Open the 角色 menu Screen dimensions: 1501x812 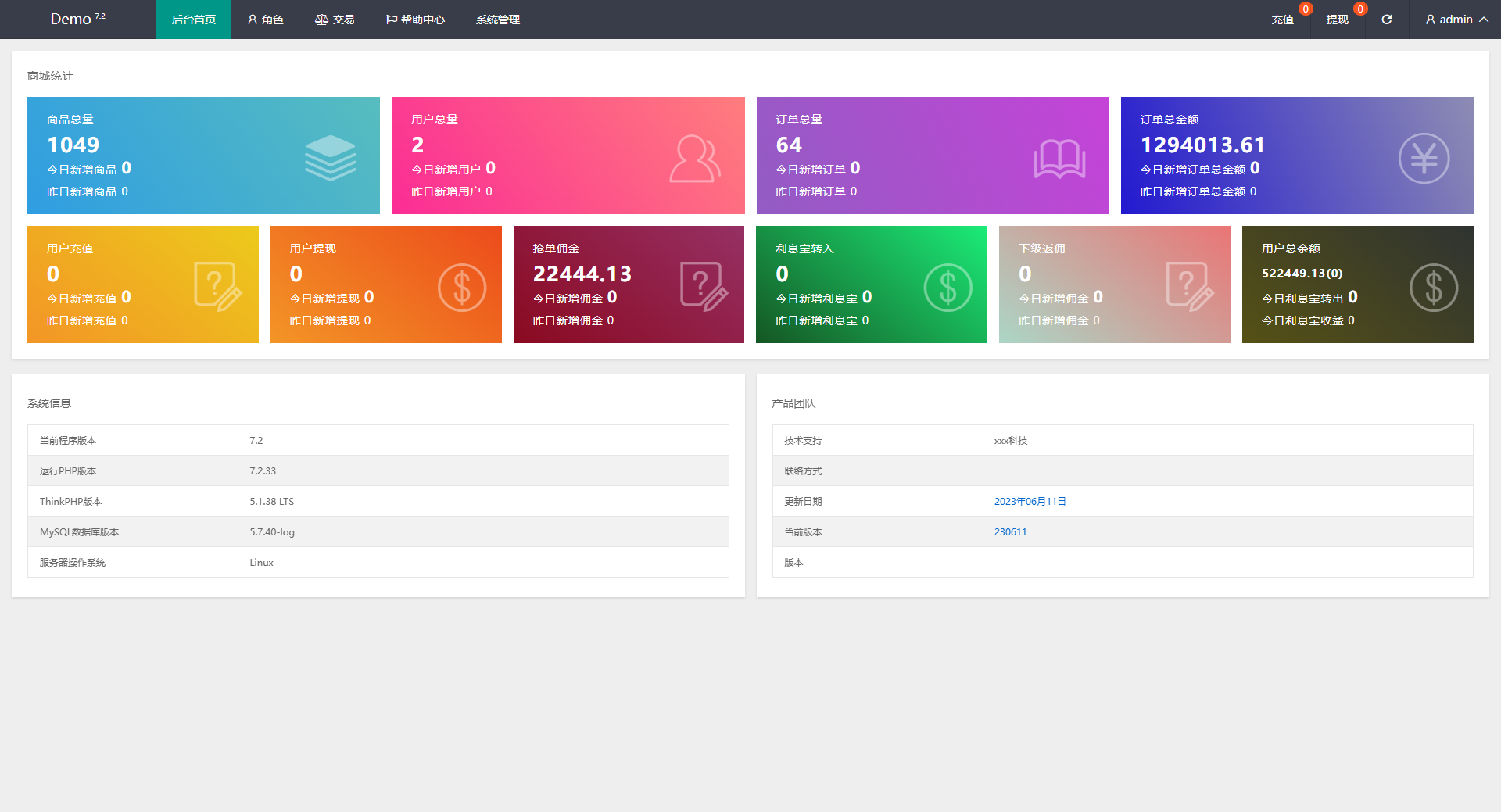[265, 20]
